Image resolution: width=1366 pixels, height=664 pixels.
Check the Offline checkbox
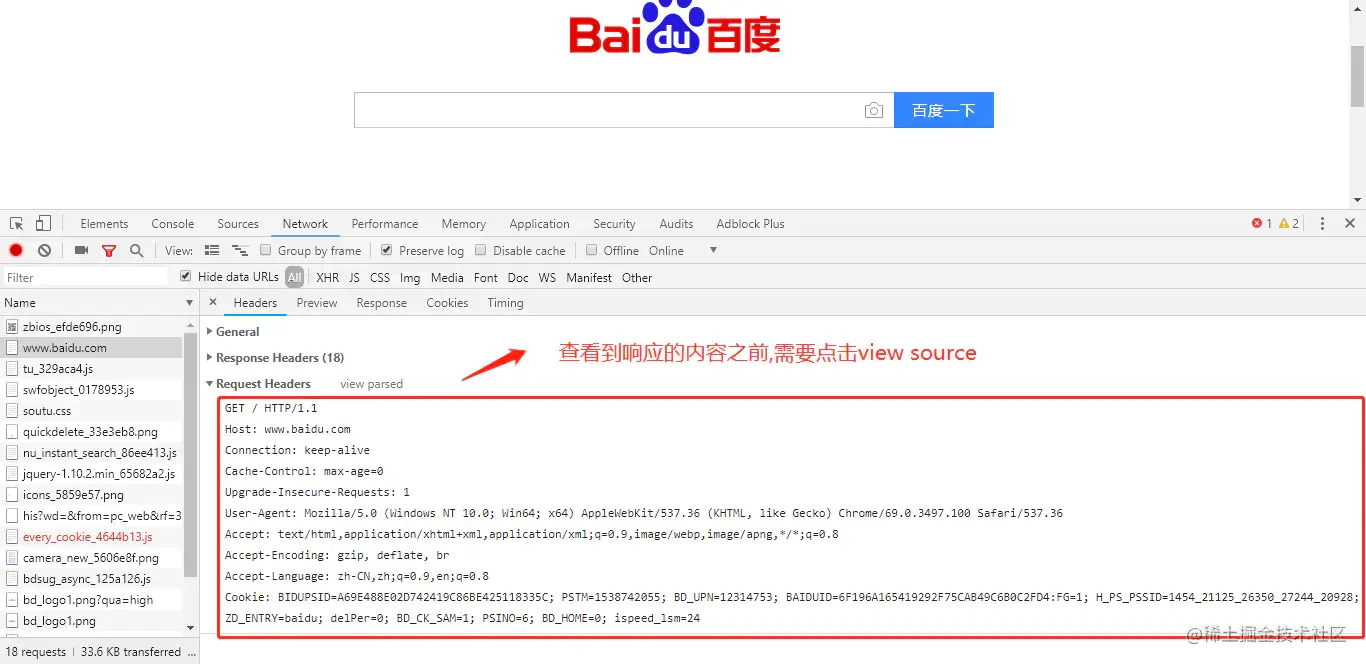[592, 250]
